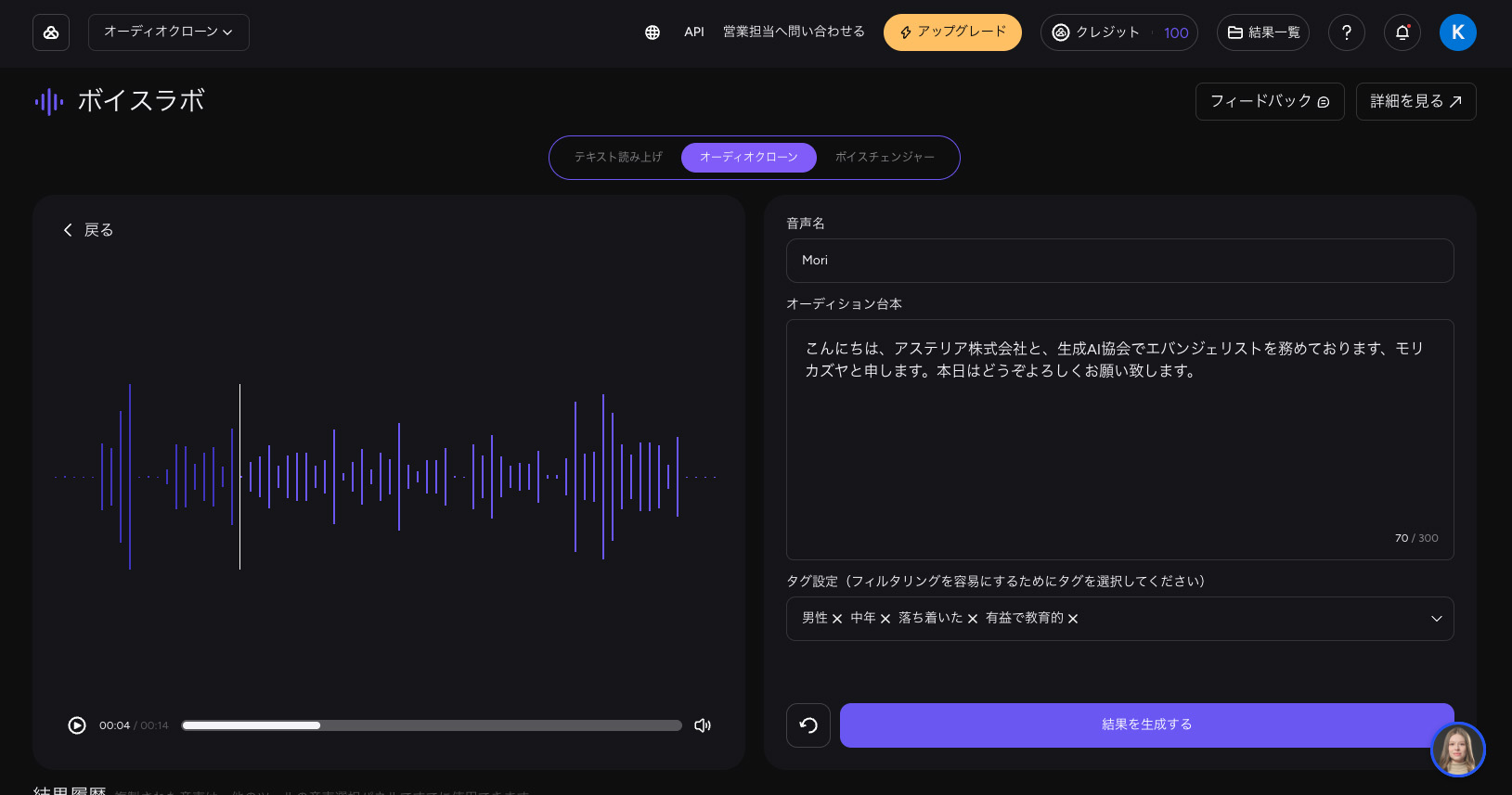Image resolution: width=1512 pixels, height=795 pixels.
Task: Click the globe language icon
Action: click(x=653, y=32)
